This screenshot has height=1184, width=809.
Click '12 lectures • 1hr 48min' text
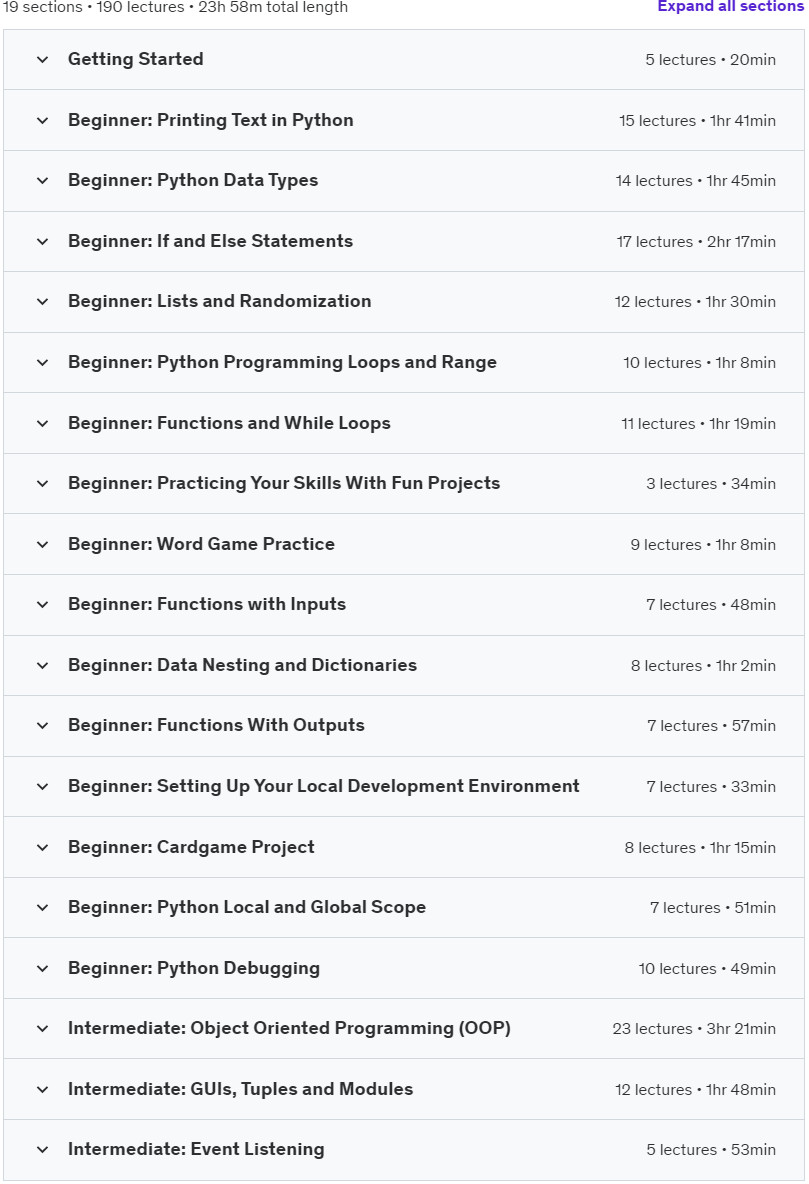point(695,1090)
